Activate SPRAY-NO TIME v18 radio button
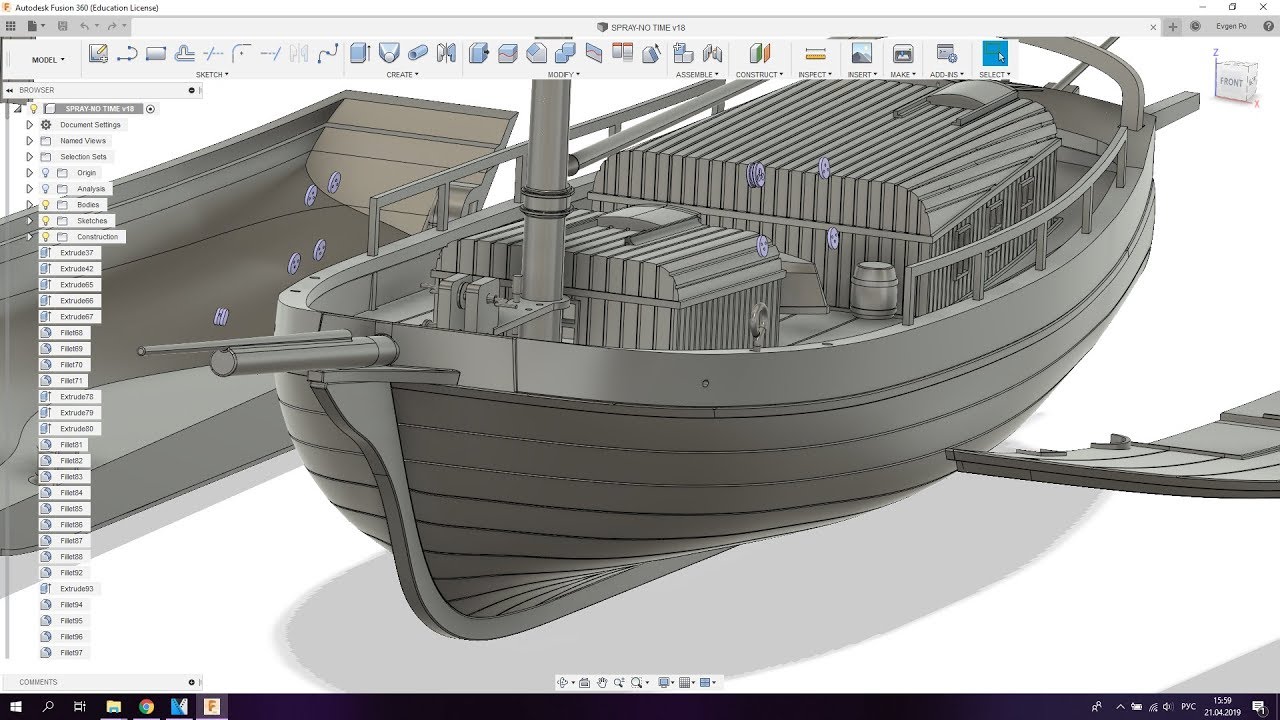The image size is (1280, 720). click(150, 109)
